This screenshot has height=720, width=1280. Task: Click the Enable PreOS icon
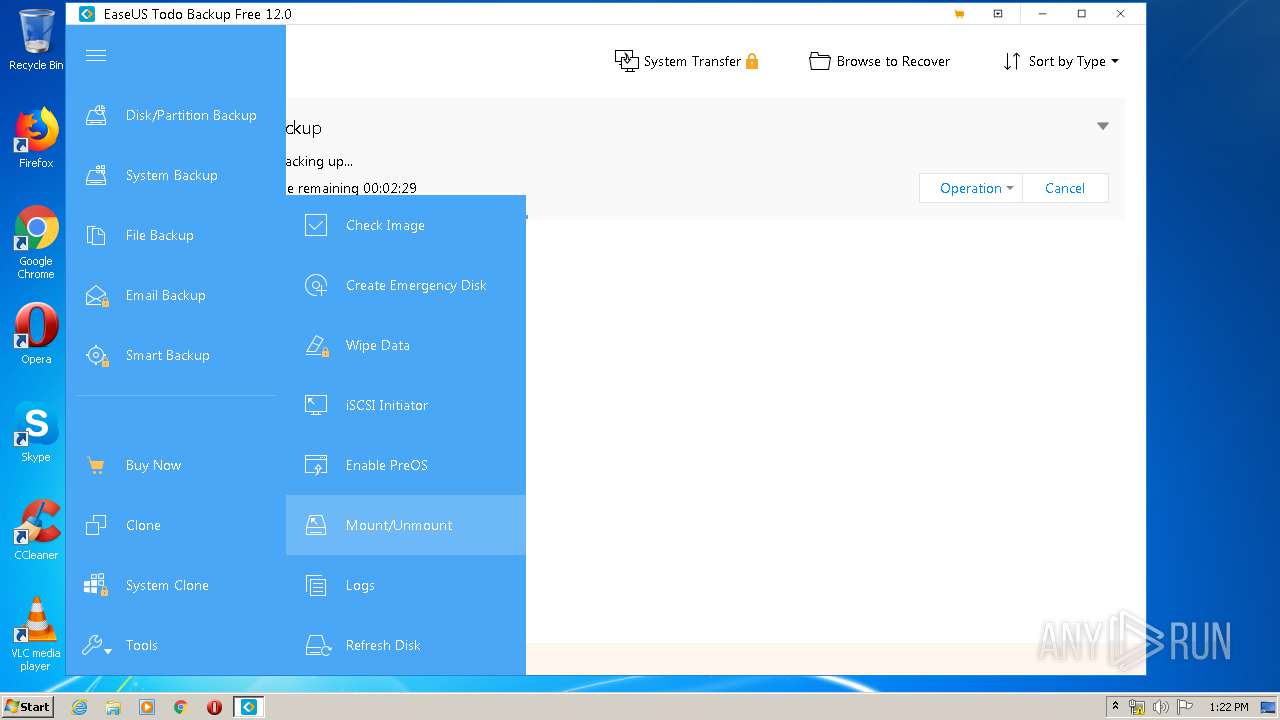pos(316,465)
